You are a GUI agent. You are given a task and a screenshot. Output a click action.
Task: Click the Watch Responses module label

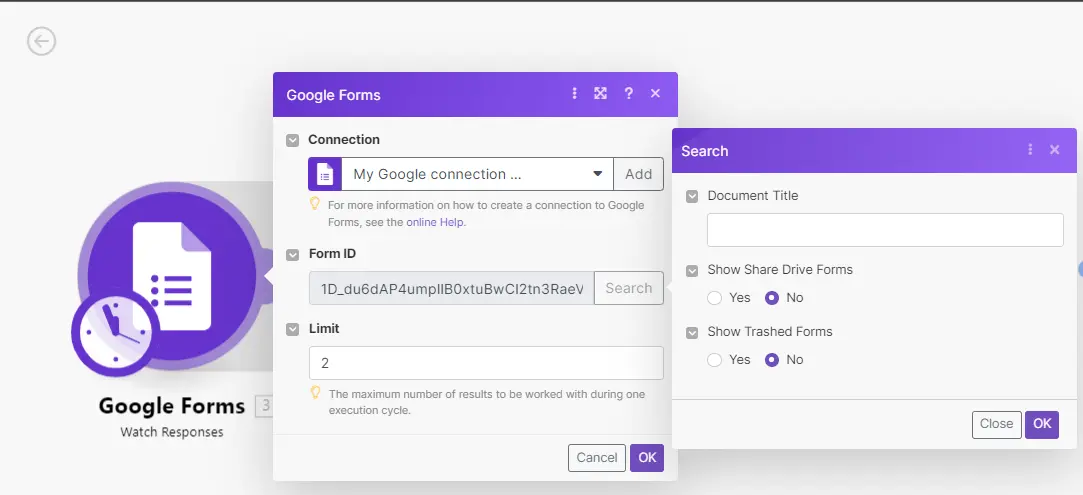click(172, 432)
